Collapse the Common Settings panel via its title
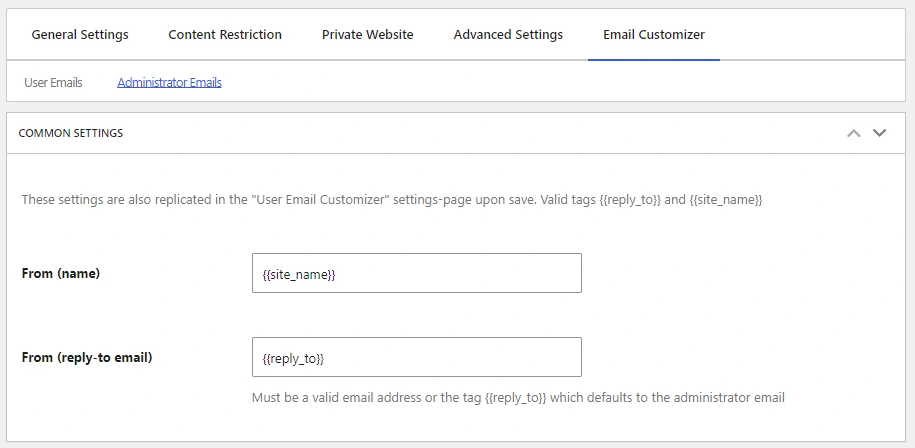915x448 pixels. 71,133
